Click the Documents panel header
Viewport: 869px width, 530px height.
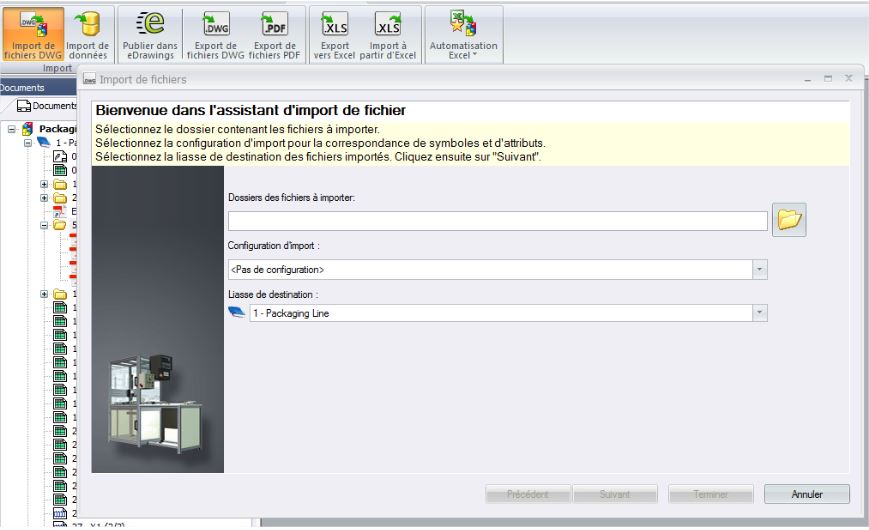point(38,87)
